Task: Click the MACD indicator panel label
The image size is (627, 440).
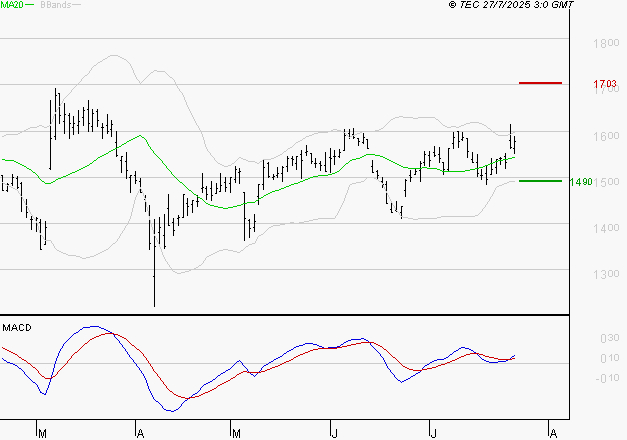Action: 17,328
